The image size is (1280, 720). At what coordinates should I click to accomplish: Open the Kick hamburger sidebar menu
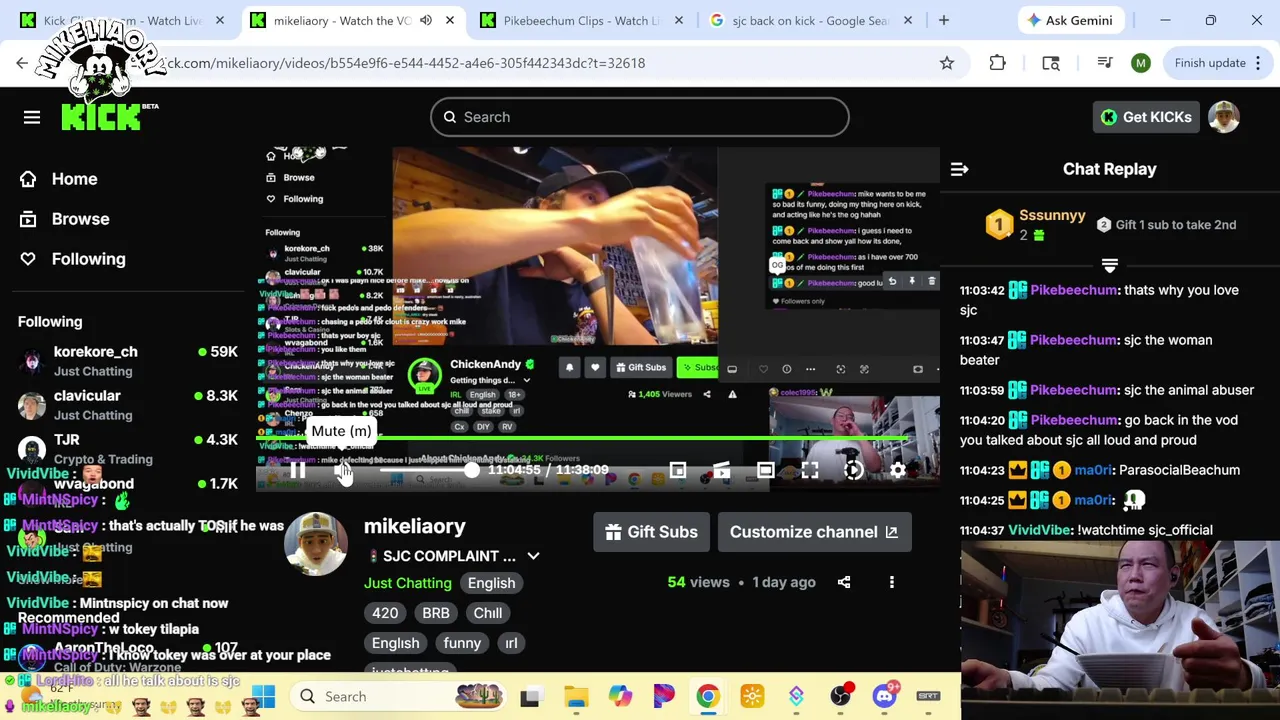point(32,118)
